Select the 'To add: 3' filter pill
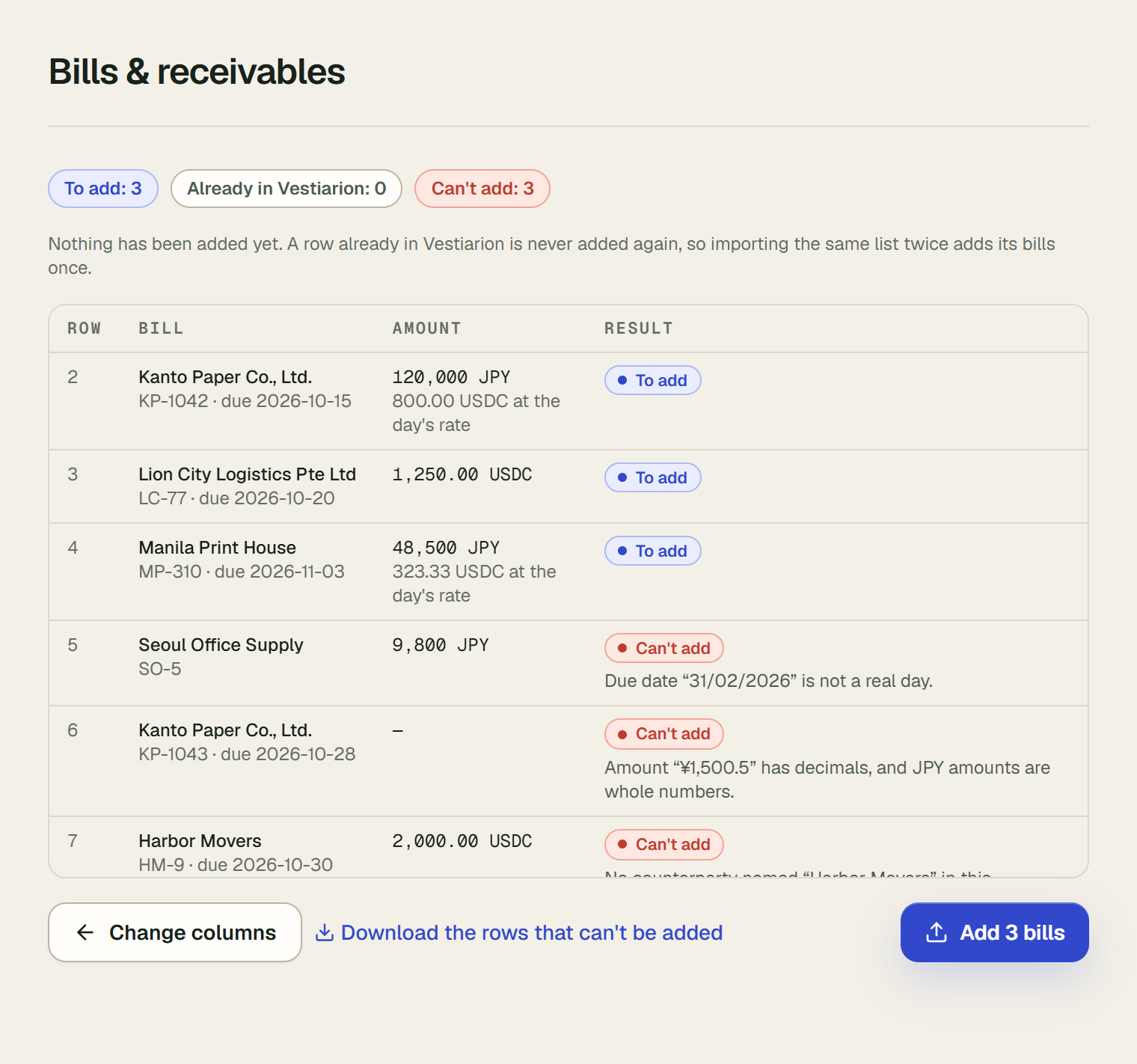 click(x=103, y=189)
